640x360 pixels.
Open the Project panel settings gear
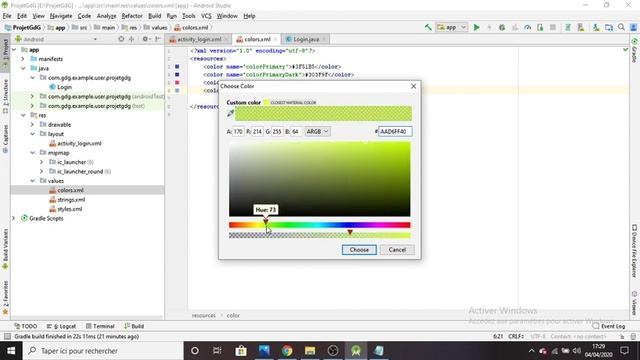pos(145,39)
